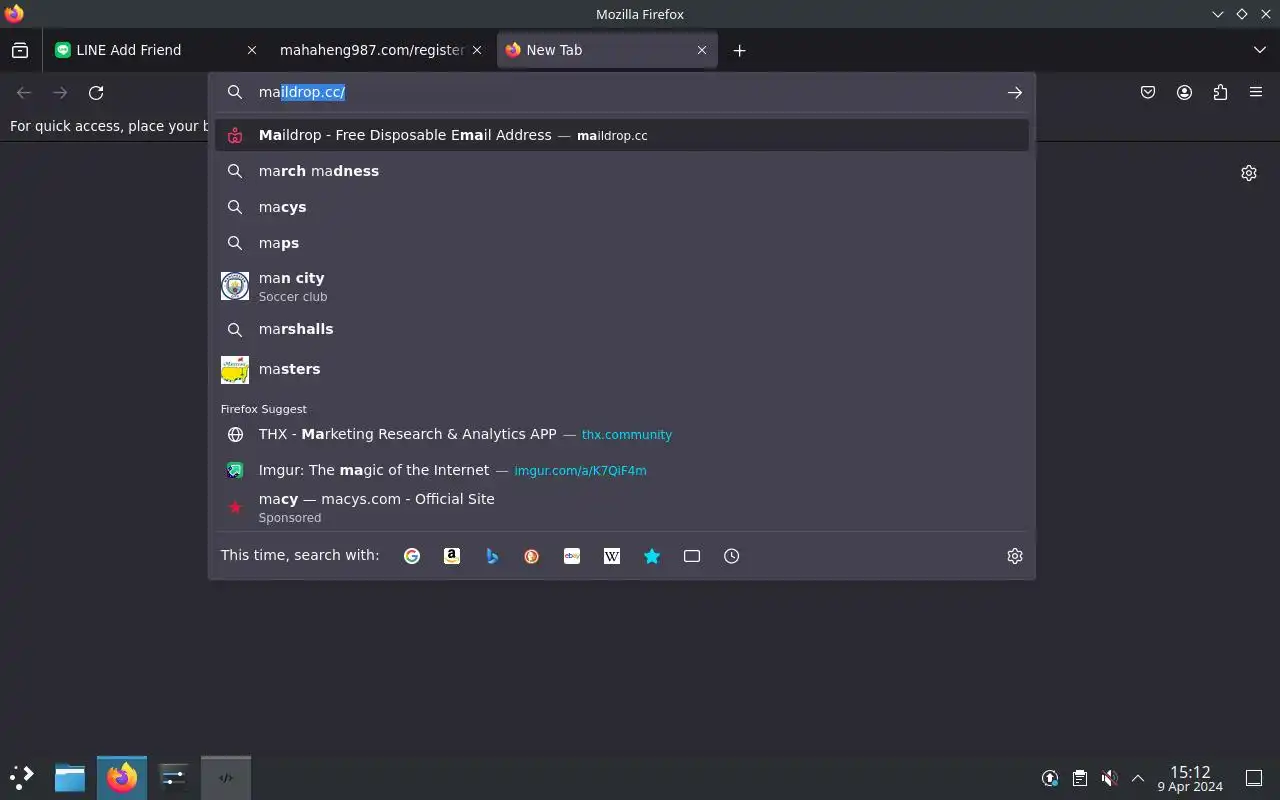Search open tabs using the tabs icon

coord(692,556)
